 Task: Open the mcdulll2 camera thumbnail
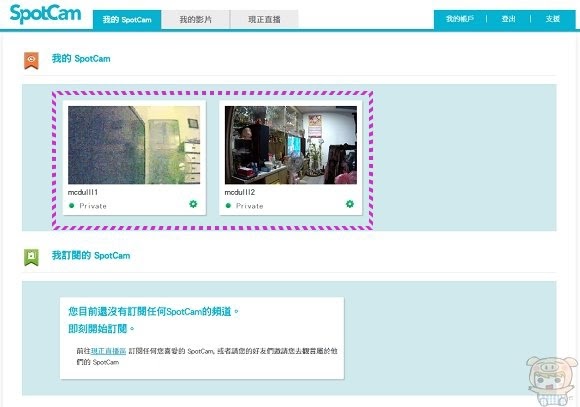click(291, 145)
